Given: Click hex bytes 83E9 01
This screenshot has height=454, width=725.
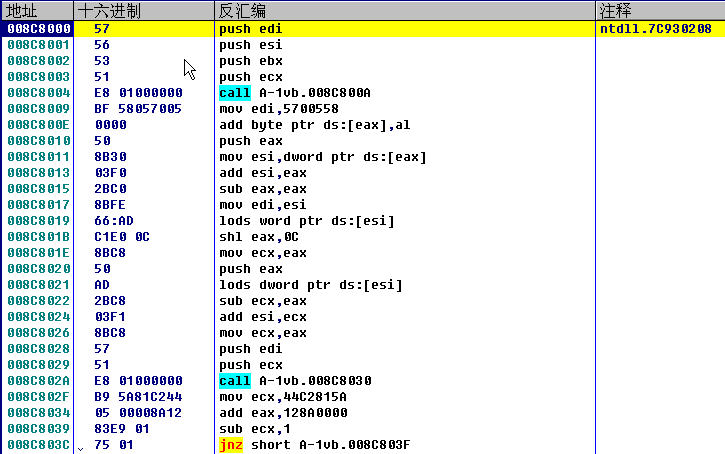Looking at the screenshot, I should click(122, 429).
